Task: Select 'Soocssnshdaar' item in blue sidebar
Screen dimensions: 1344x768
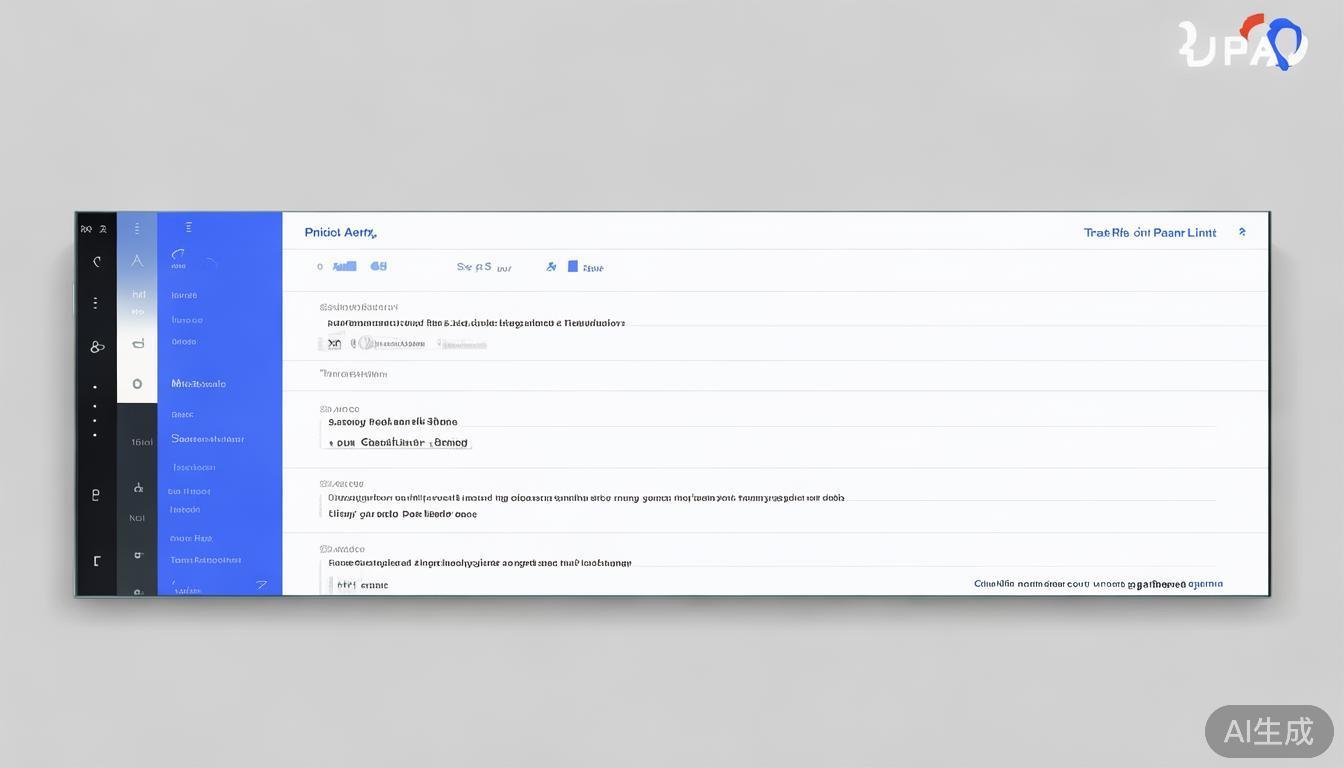Action: click(x=207, y=439)
